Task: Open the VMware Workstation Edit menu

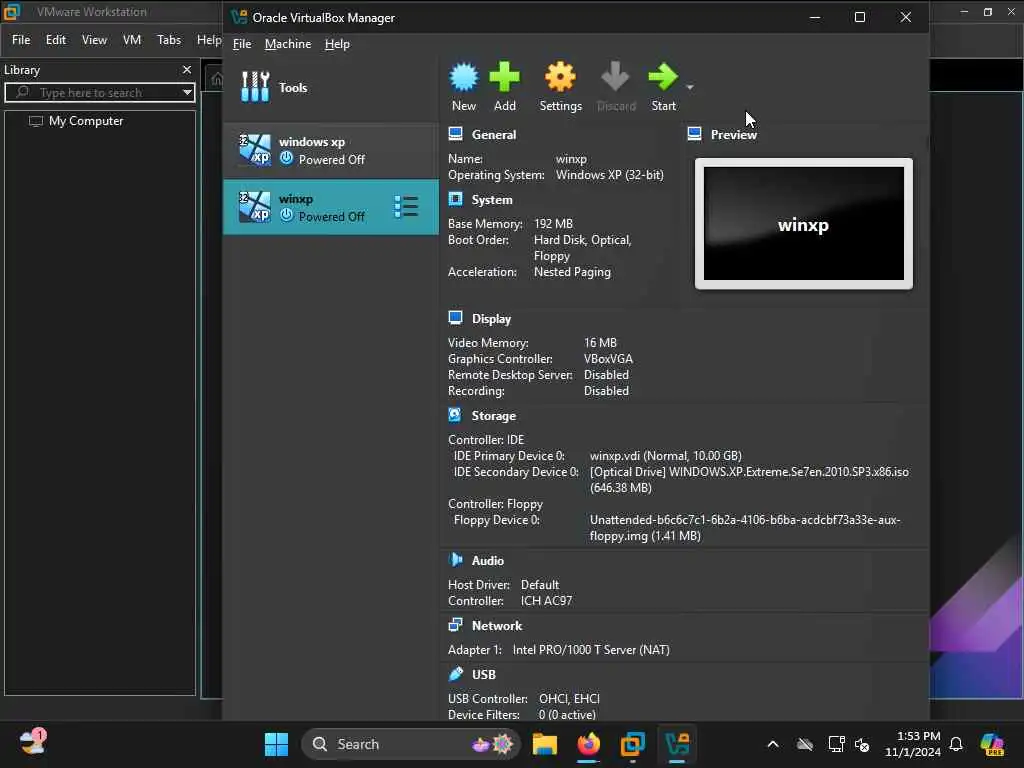Action: 56,40
